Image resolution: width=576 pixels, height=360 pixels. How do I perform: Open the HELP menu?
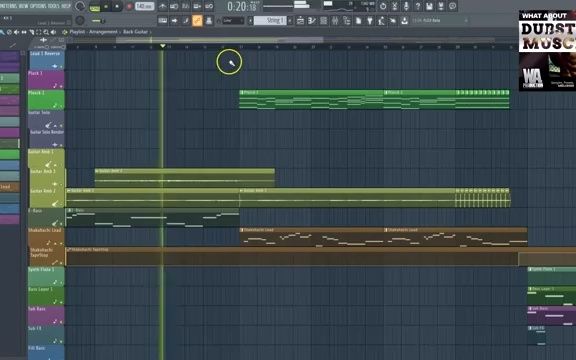click(66, 6)
